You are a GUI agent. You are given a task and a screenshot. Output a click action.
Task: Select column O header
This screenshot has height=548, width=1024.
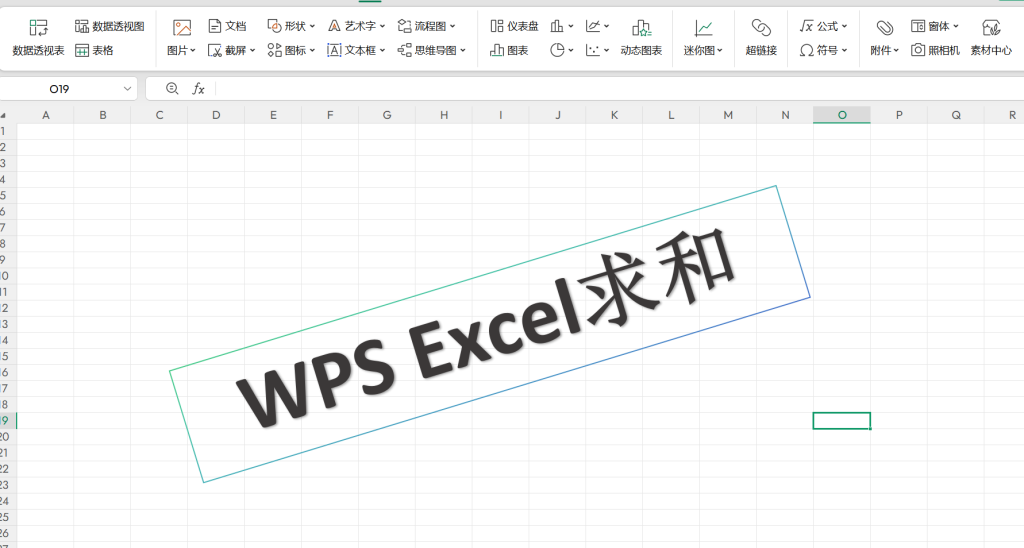pyautogui.click(x=842, y=115)
